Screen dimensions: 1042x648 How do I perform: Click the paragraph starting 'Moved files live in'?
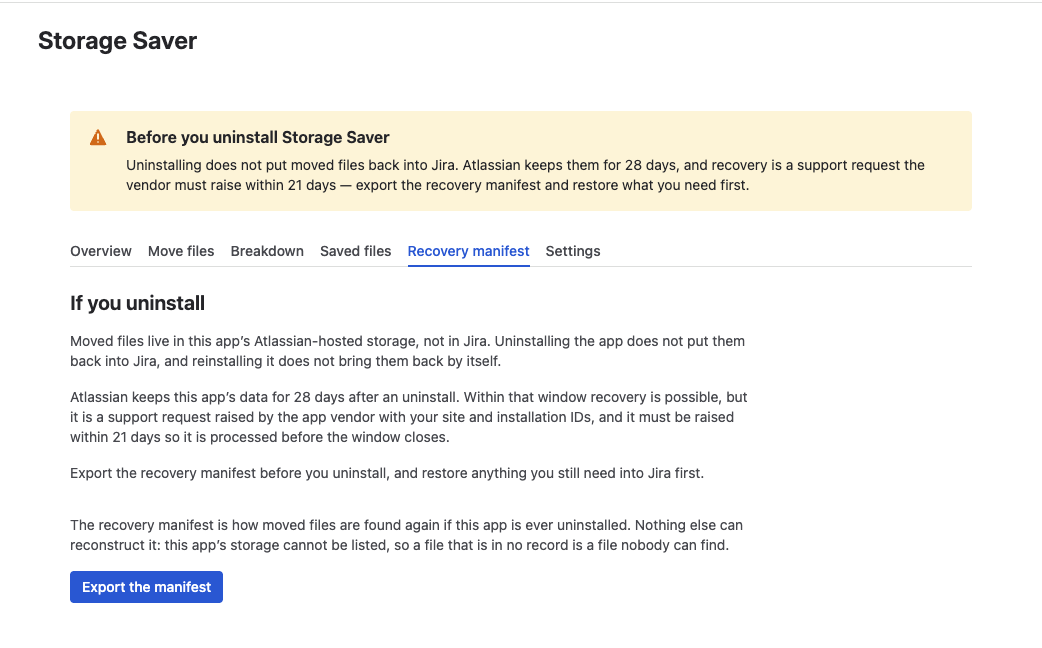407,351
